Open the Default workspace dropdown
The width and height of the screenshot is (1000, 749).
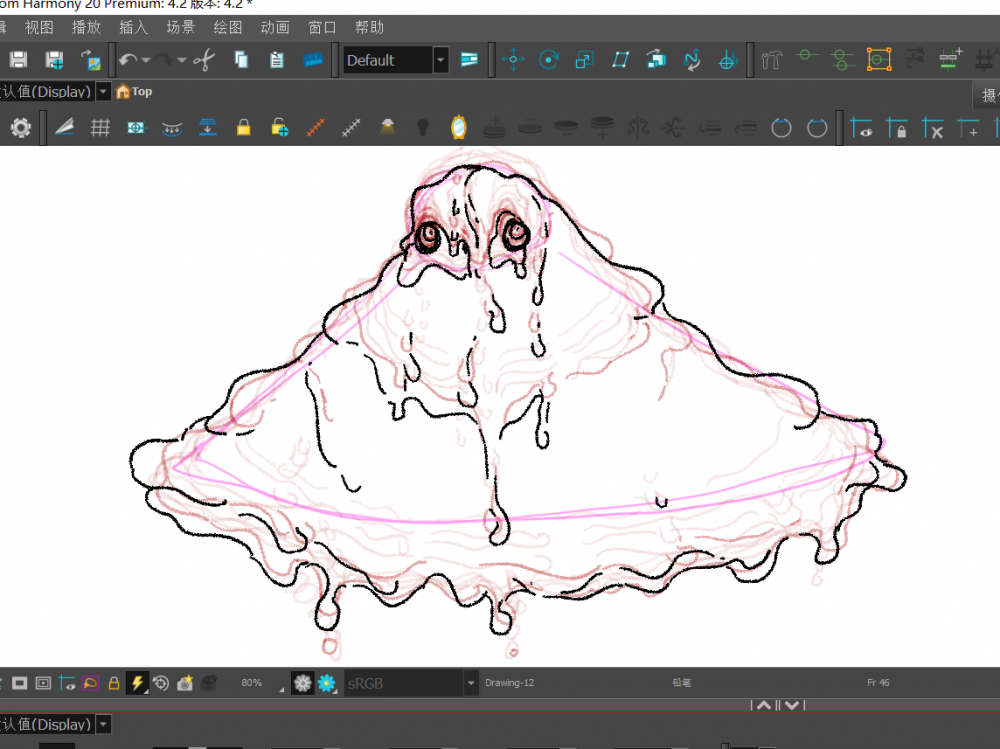(x=440, y=60)
